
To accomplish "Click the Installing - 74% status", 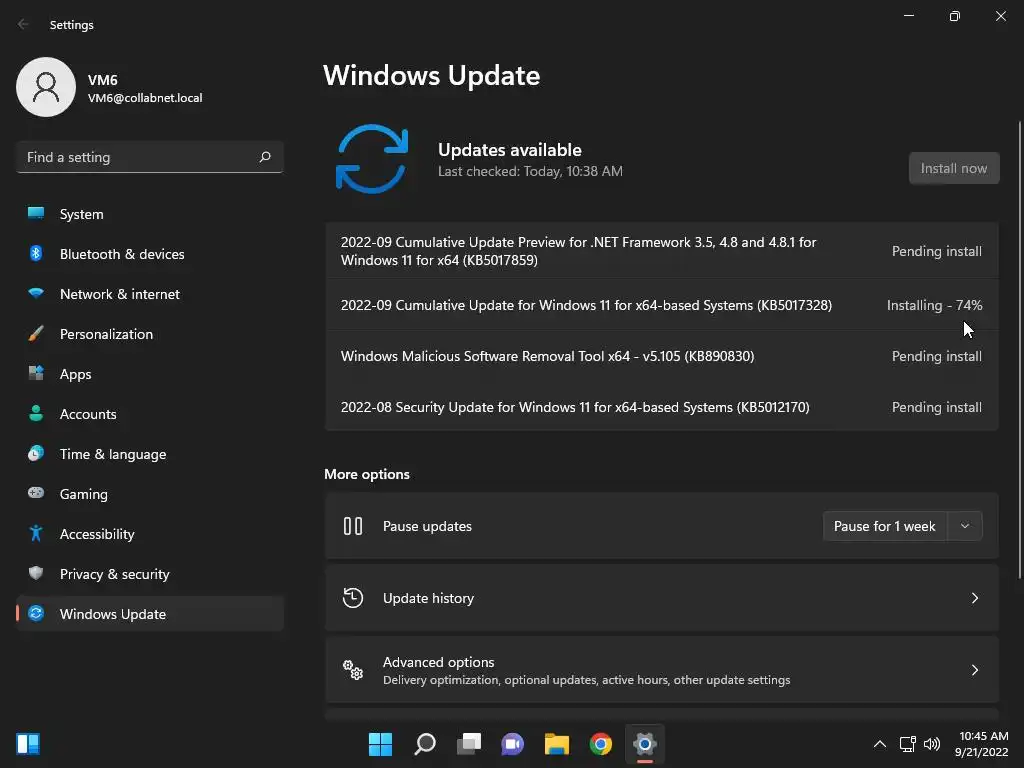I will pyautogui.click(x=935, y=305).
